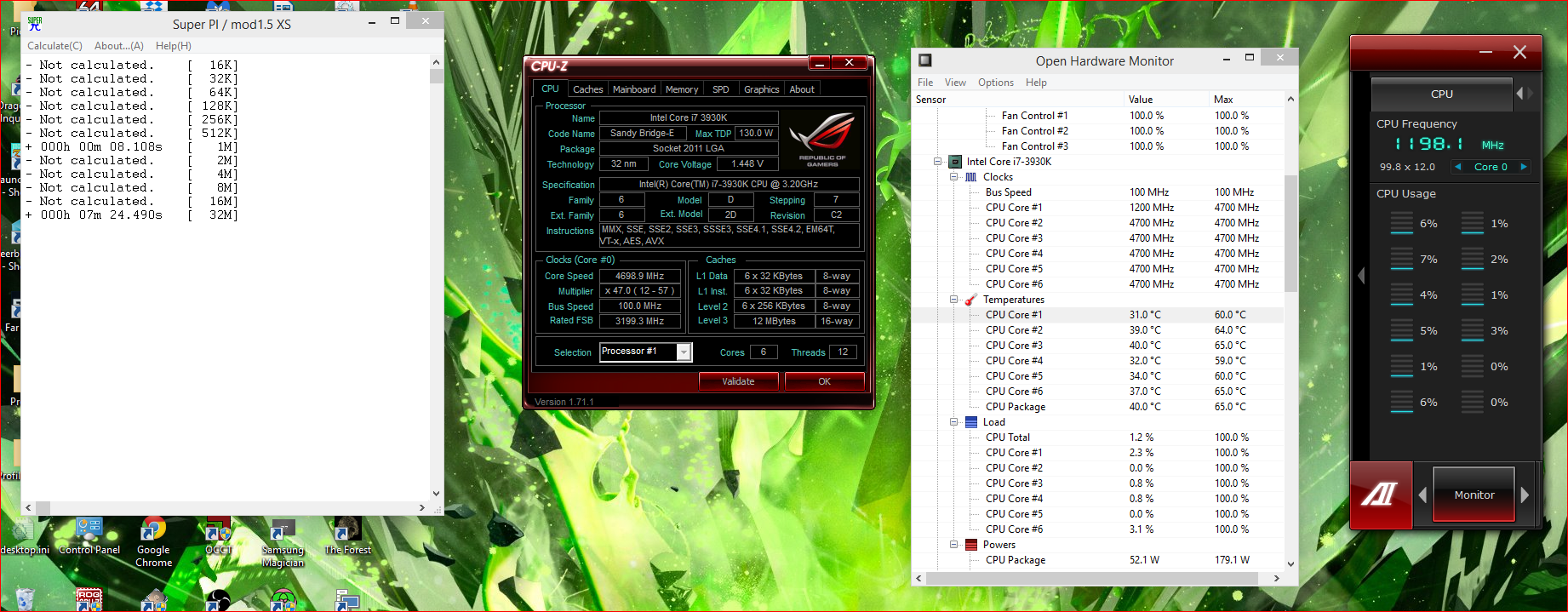Screen dimensions: 1568x612
Task: Click the Hardware Monitor vertical scrollbar thumb
Action: (1290, 233)
